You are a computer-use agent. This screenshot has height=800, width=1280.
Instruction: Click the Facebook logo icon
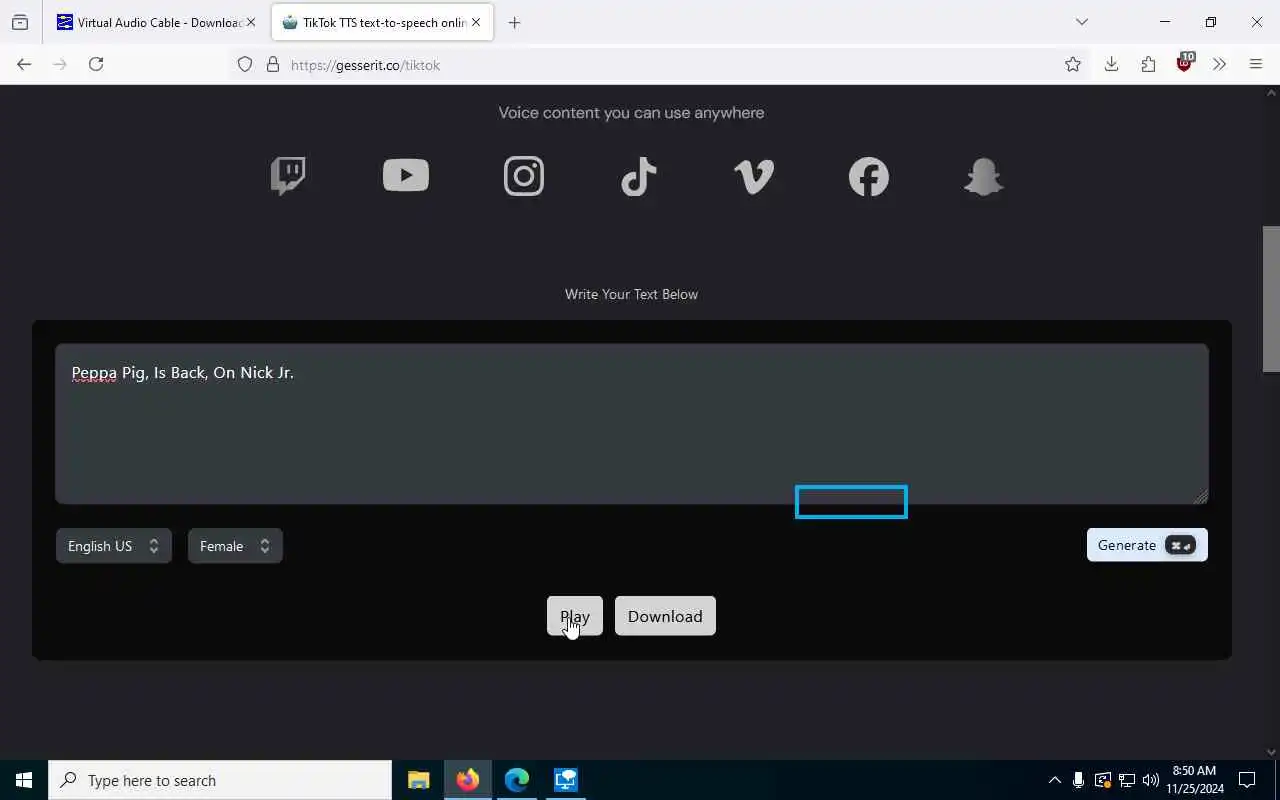(869, 176)
